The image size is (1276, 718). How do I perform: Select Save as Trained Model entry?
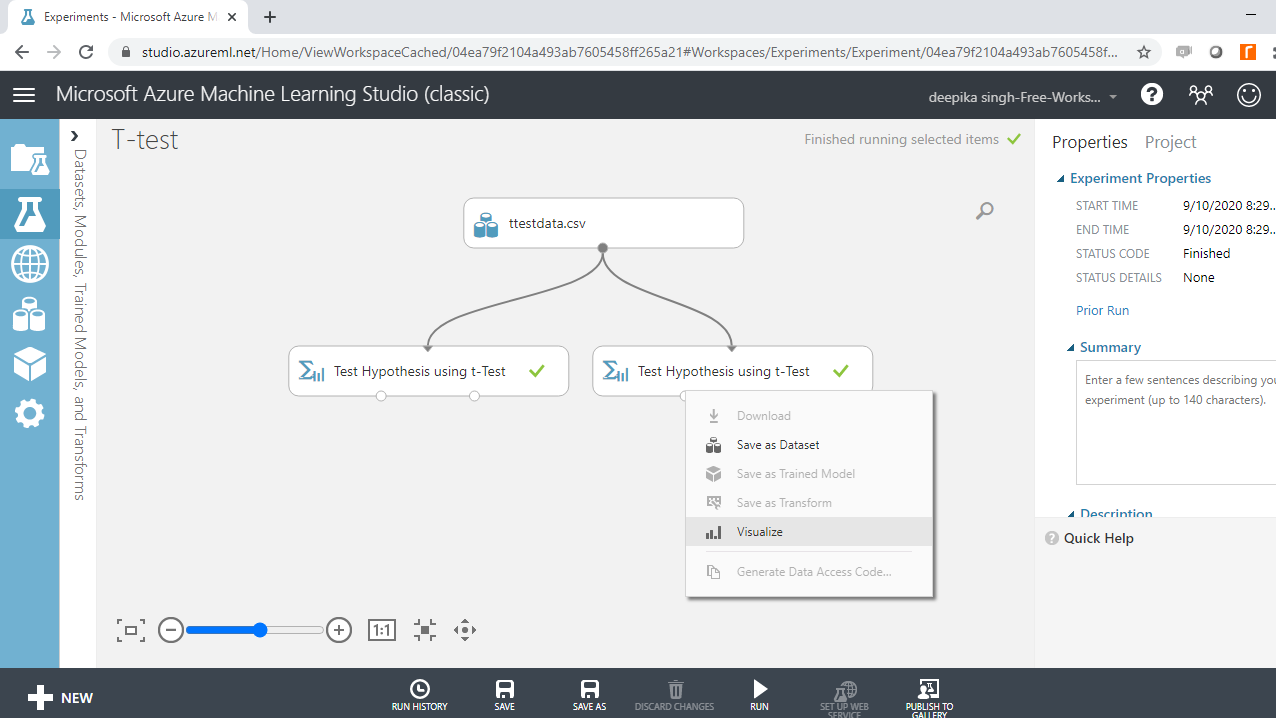pos(809,474)
